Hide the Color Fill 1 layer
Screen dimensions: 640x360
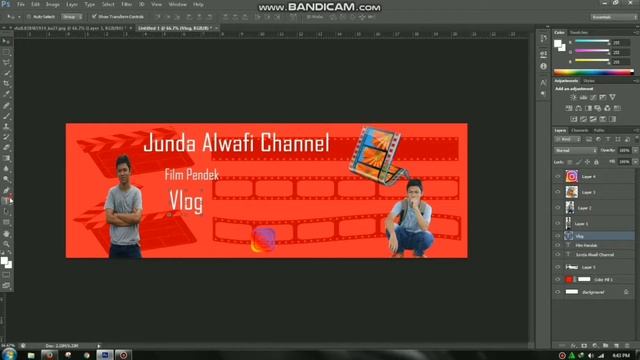tap(558, 280)
